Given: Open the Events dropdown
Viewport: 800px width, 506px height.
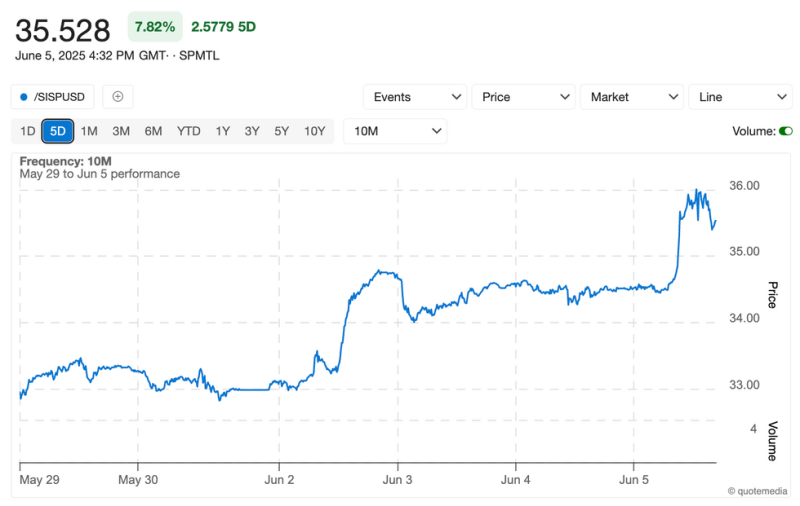Looking at the screenshot, I should click(415, 97).
